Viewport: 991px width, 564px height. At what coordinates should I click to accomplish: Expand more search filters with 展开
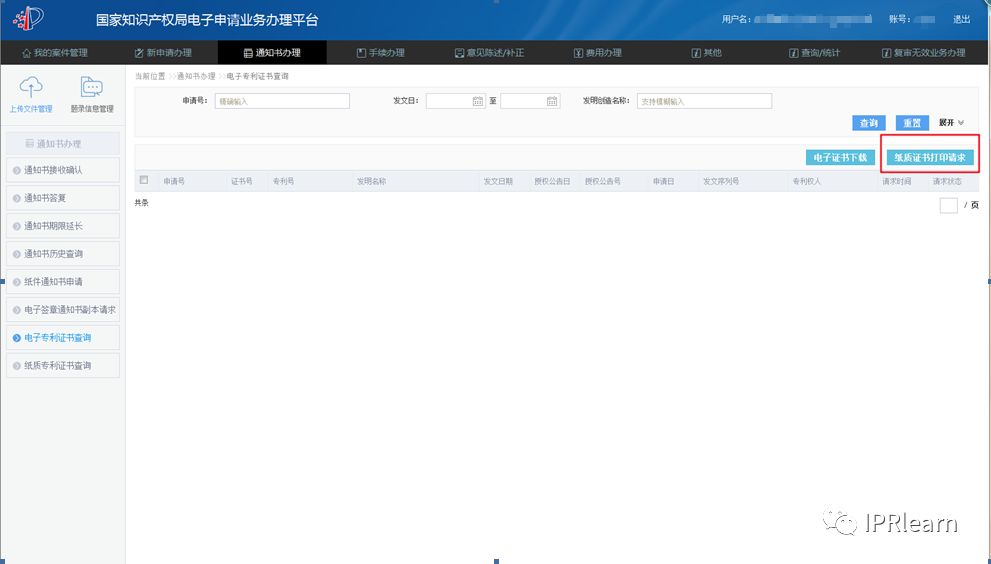(x=951, y=123)
